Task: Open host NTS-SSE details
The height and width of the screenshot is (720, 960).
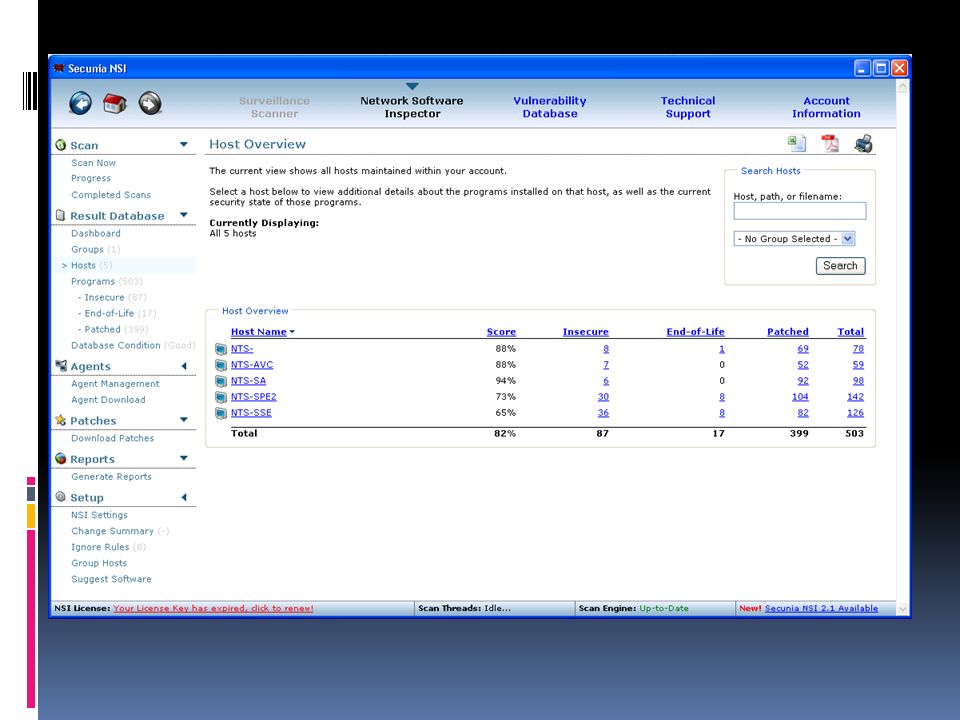Action: (251, 413)
